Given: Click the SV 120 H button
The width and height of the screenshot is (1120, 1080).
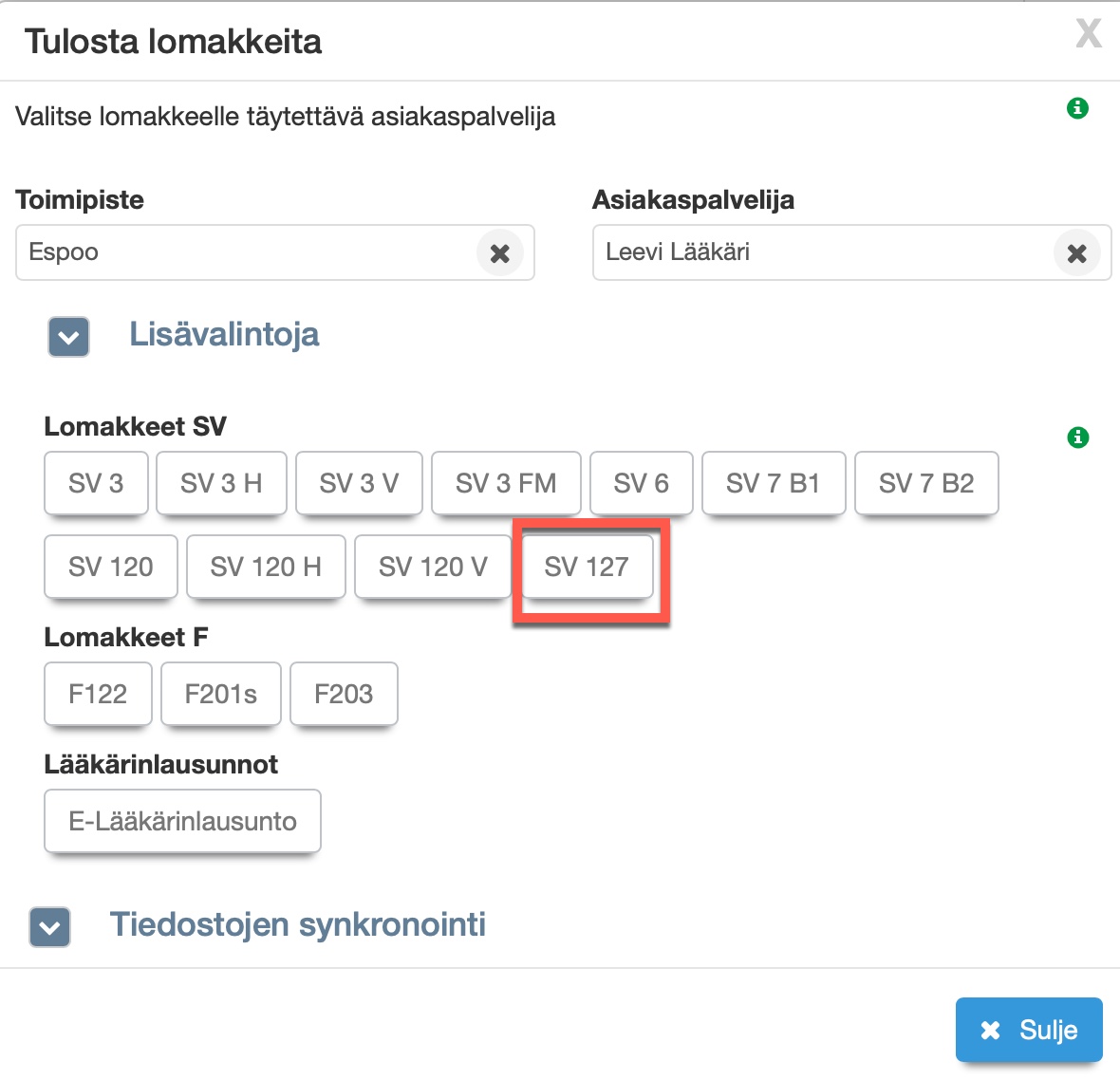Looking at the screenshot, I should tap(266, 567).
